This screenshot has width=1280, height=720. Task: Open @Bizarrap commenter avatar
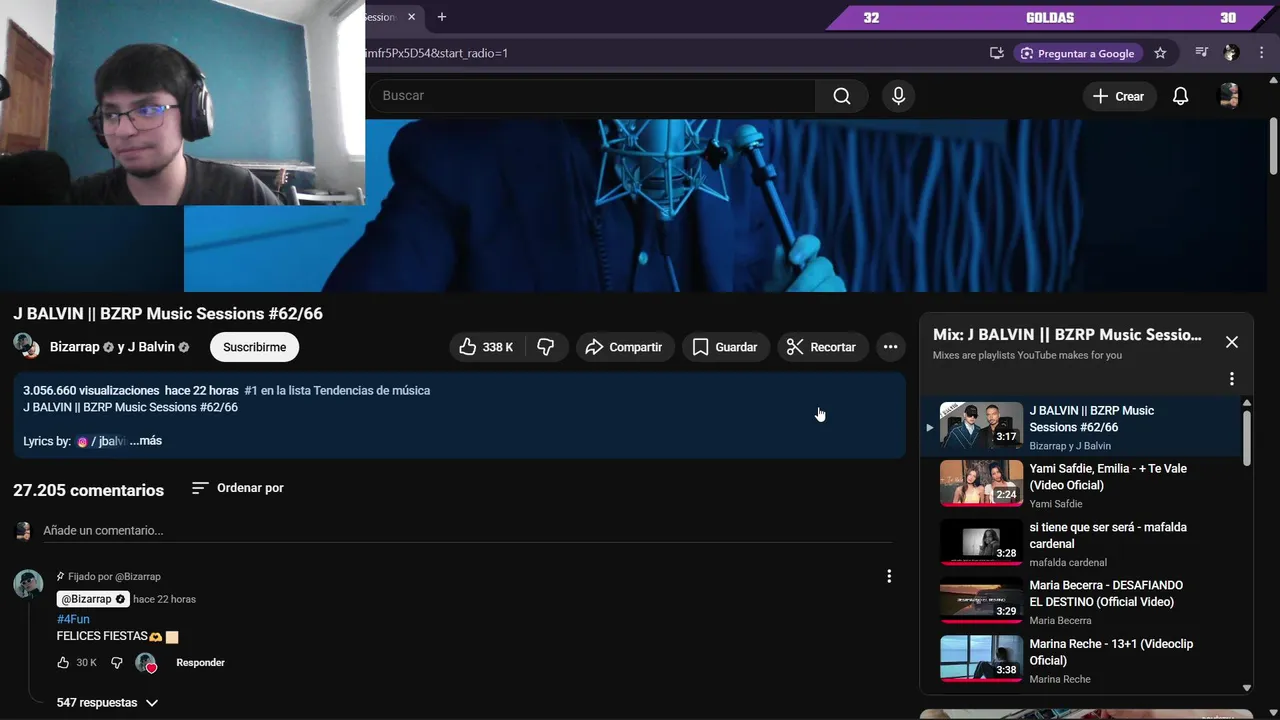click(x=28, y=584)
